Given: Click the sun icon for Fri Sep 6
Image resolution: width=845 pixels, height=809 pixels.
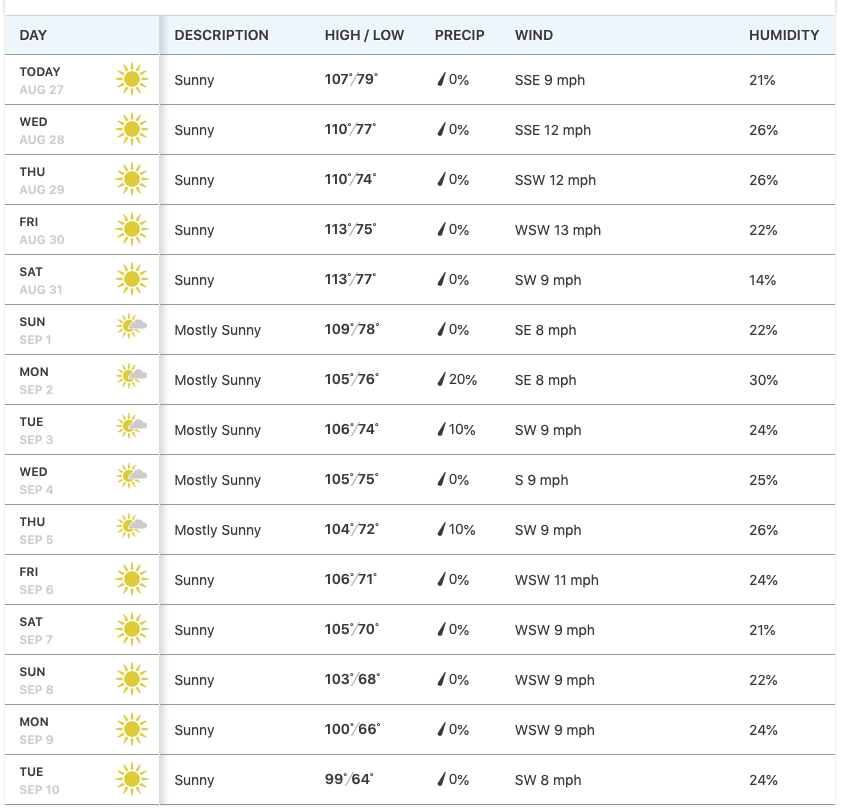Looking at the screenshot, I should point(131,579).
